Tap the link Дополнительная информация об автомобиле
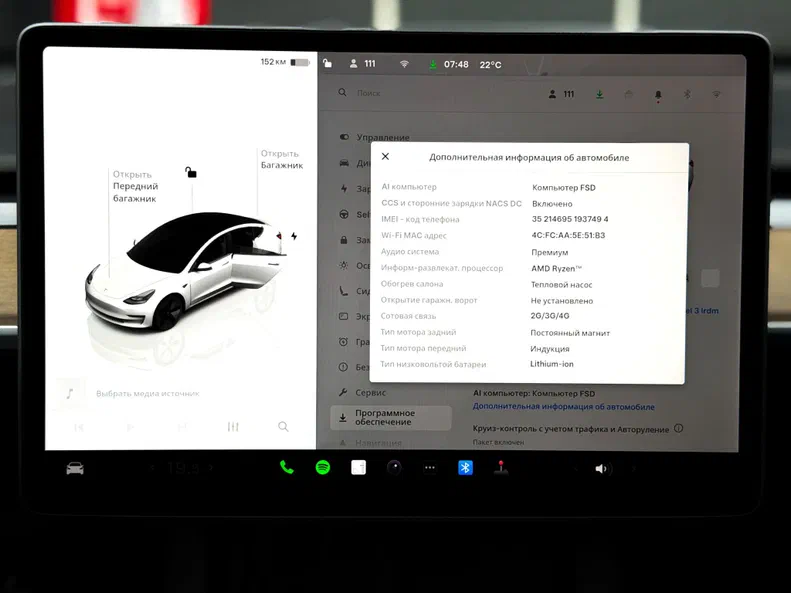Viewport: 791px width, 593px height. pos(563,406)
